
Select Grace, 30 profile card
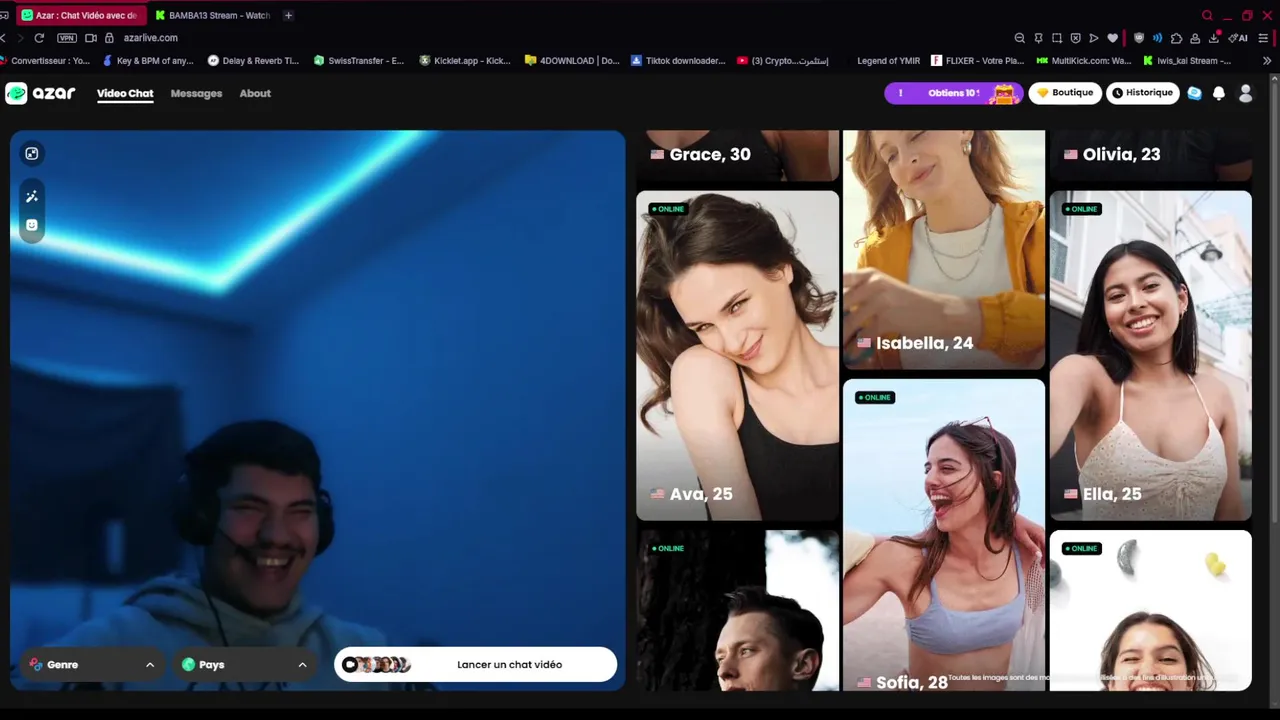(x=737, y=156)
